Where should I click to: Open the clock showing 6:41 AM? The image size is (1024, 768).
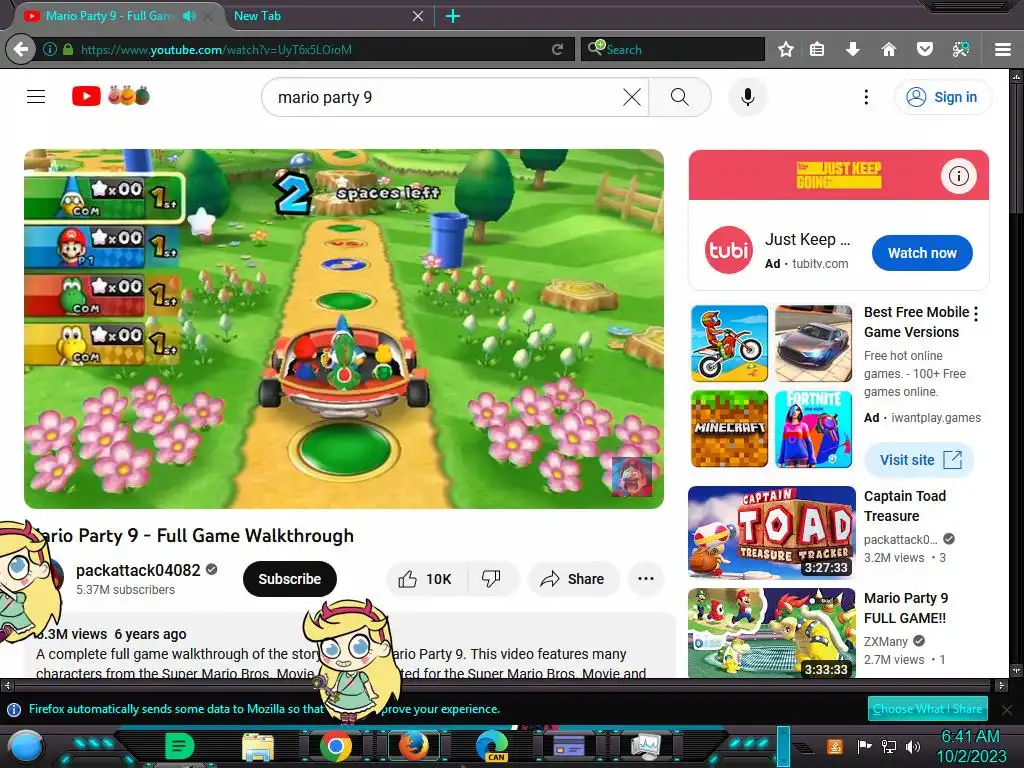pyautogui.click(x=972, y=746)
